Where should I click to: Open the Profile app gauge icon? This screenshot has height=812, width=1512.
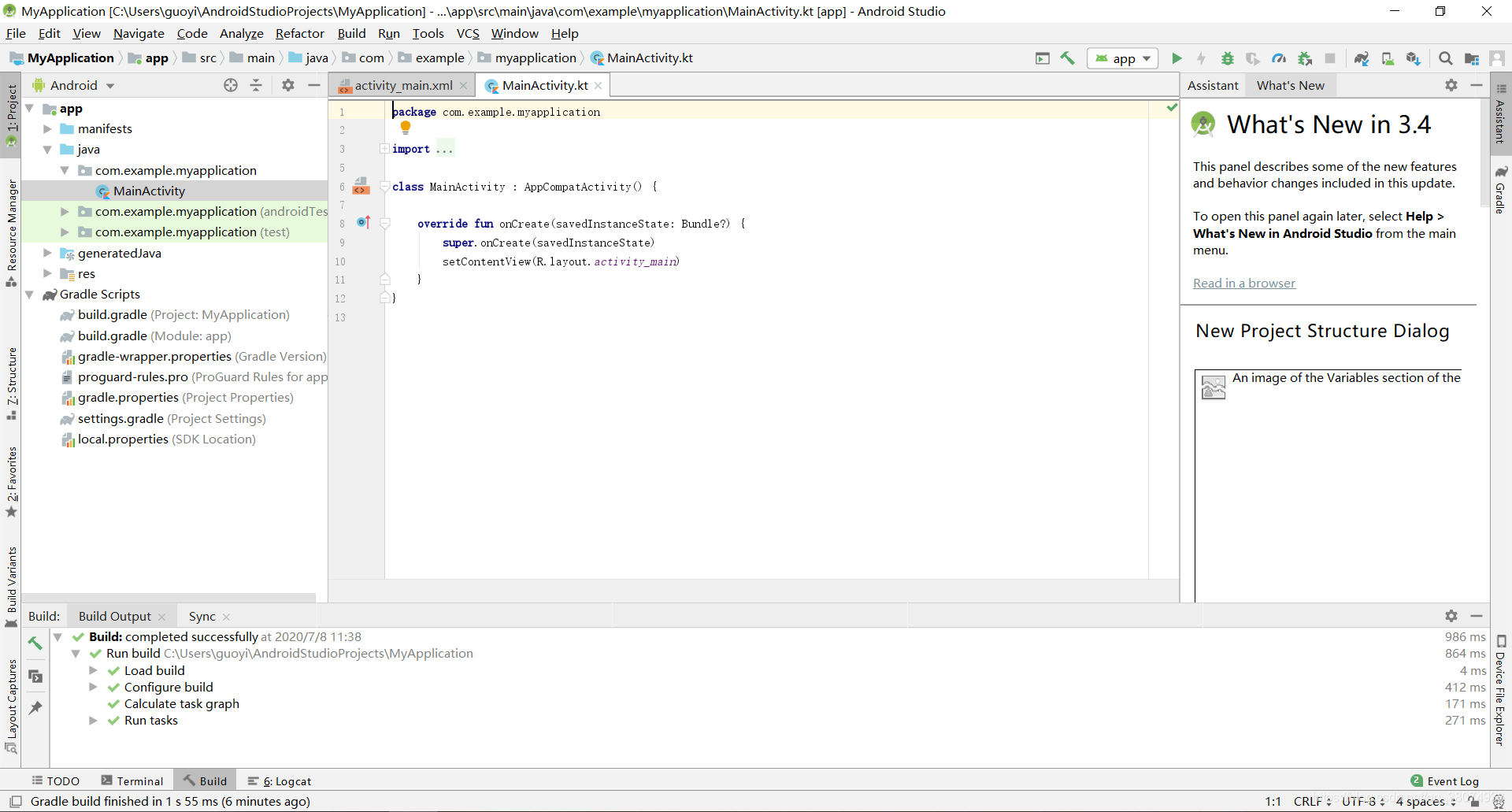tap(1279, 58)
